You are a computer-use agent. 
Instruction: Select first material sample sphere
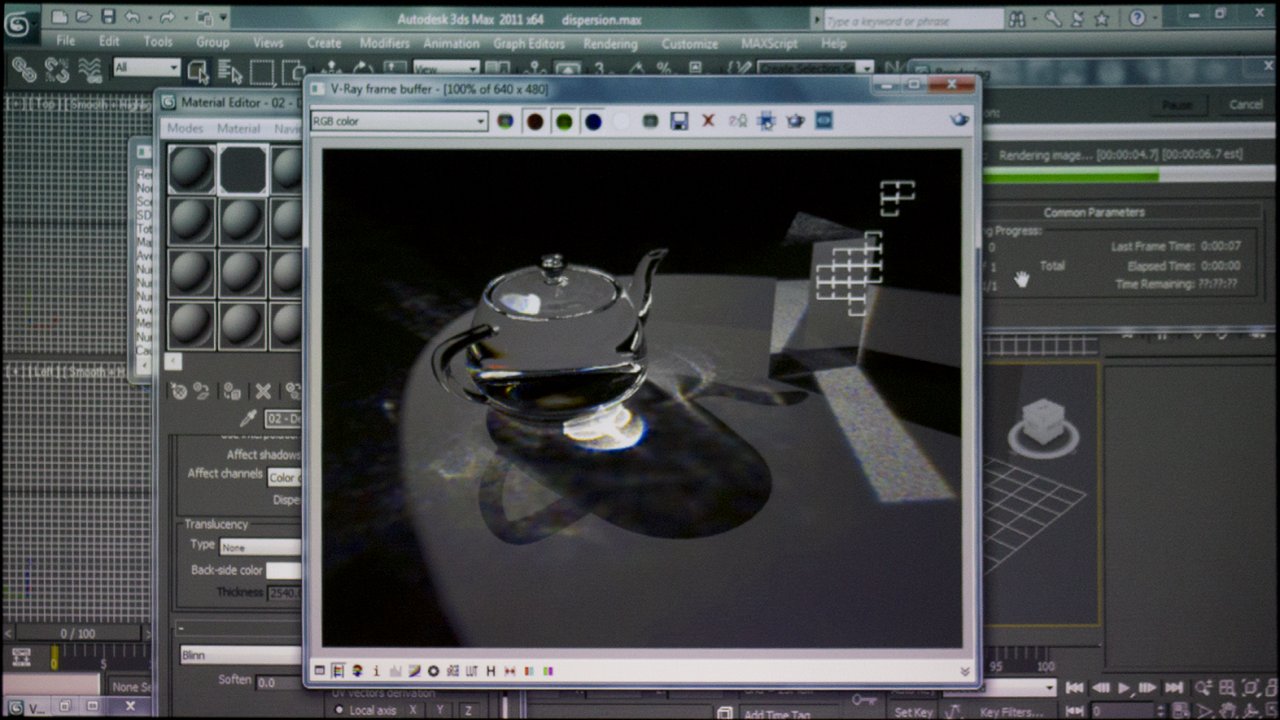coord(191,169)
